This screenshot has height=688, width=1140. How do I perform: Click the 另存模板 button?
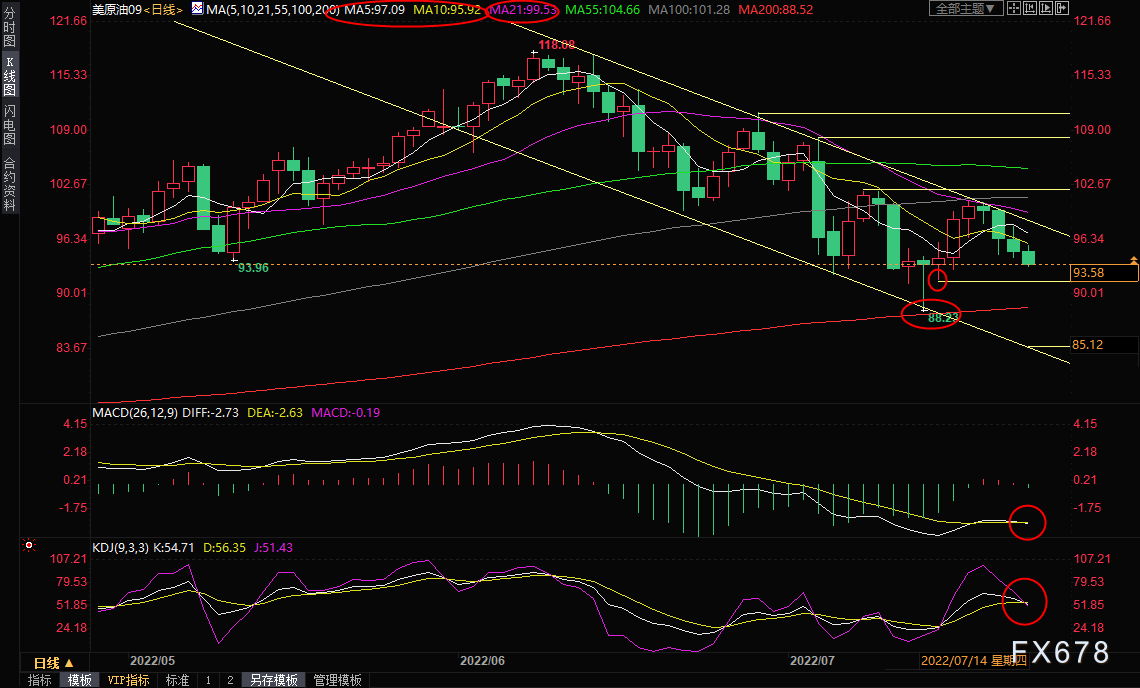[274, 680]
